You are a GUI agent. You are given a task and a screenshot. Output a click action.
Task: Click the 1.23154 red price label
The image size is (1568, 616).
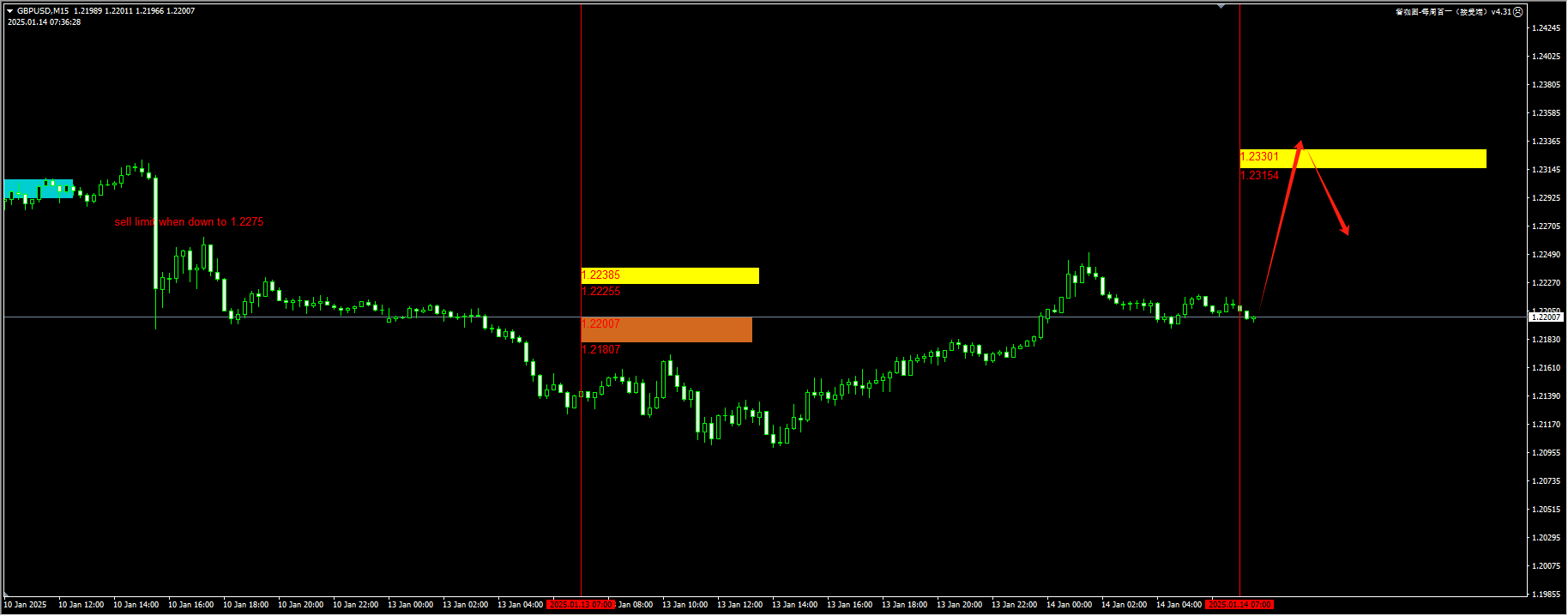(x=1259, y=176)
